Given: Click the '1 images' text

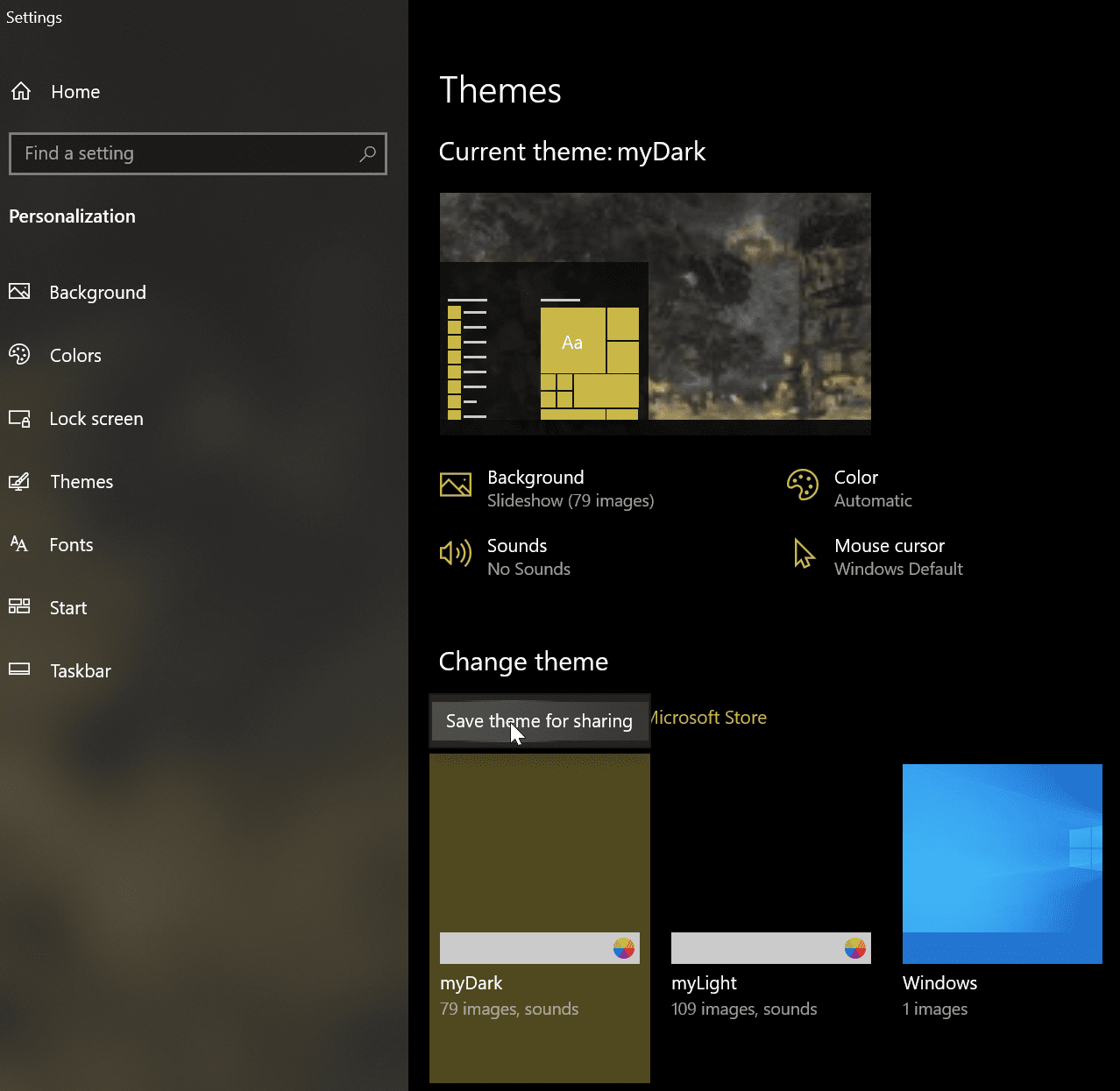Looking at the screenshot, I should pos(935,1009).
